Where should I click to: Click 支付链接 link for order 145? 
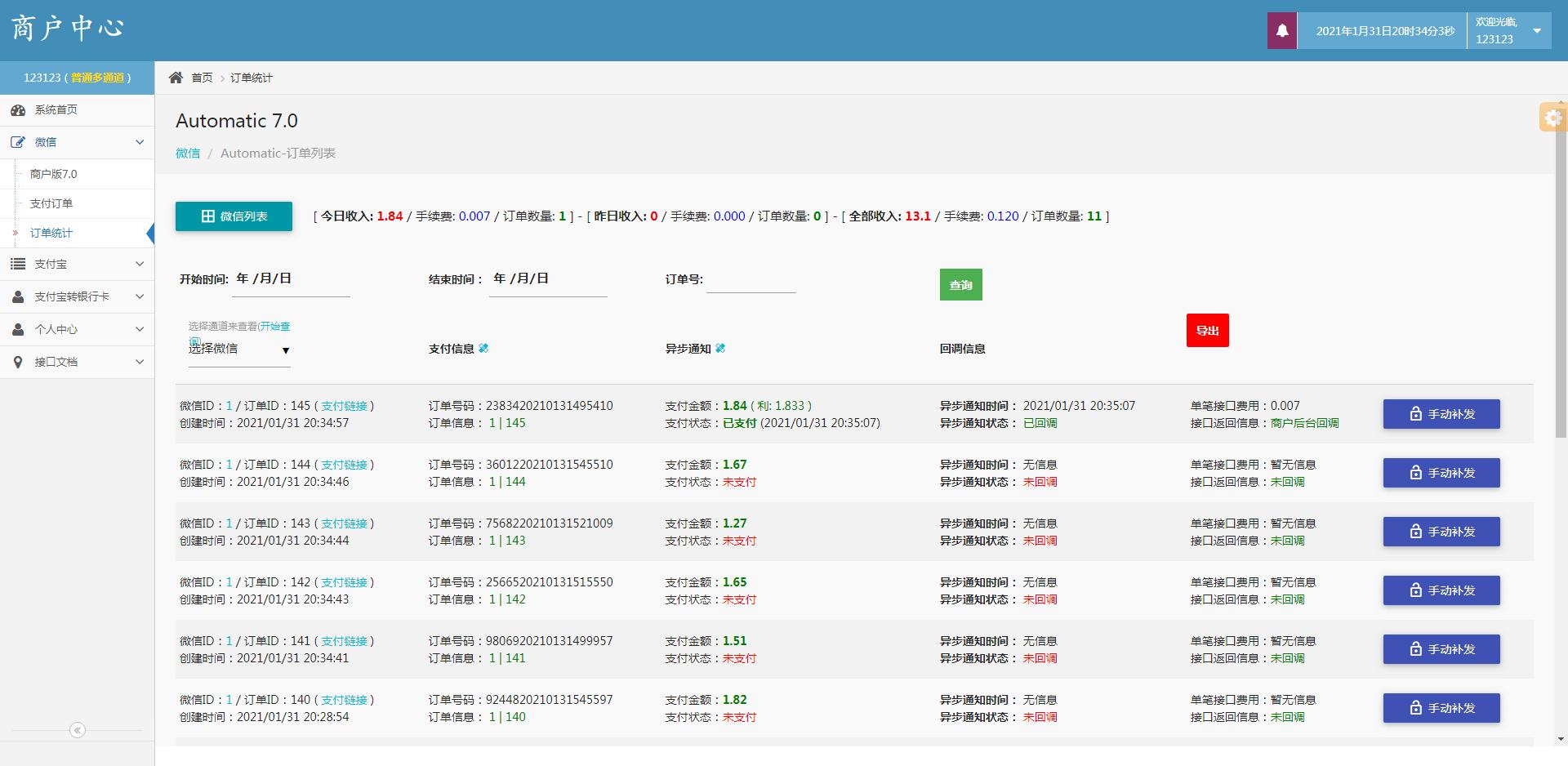click(x=344, y=406)
